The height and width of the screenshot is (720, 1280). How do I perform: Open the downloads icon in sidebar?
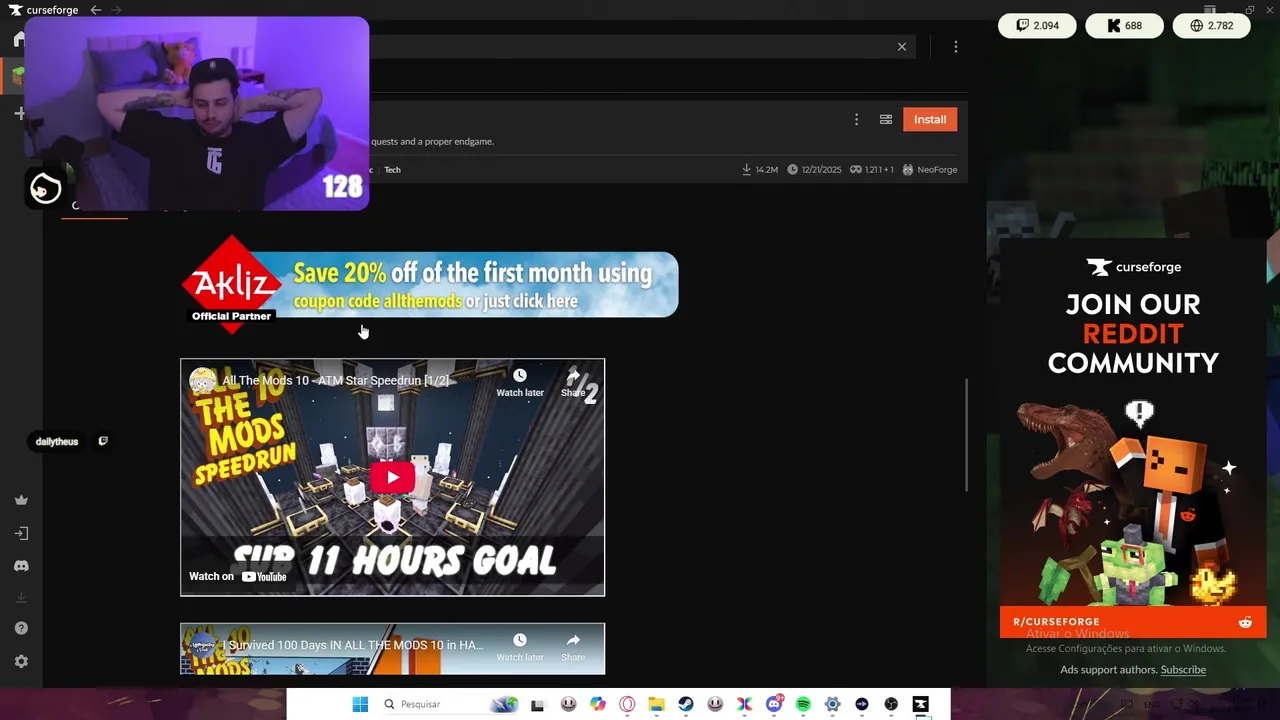(21, 598)
